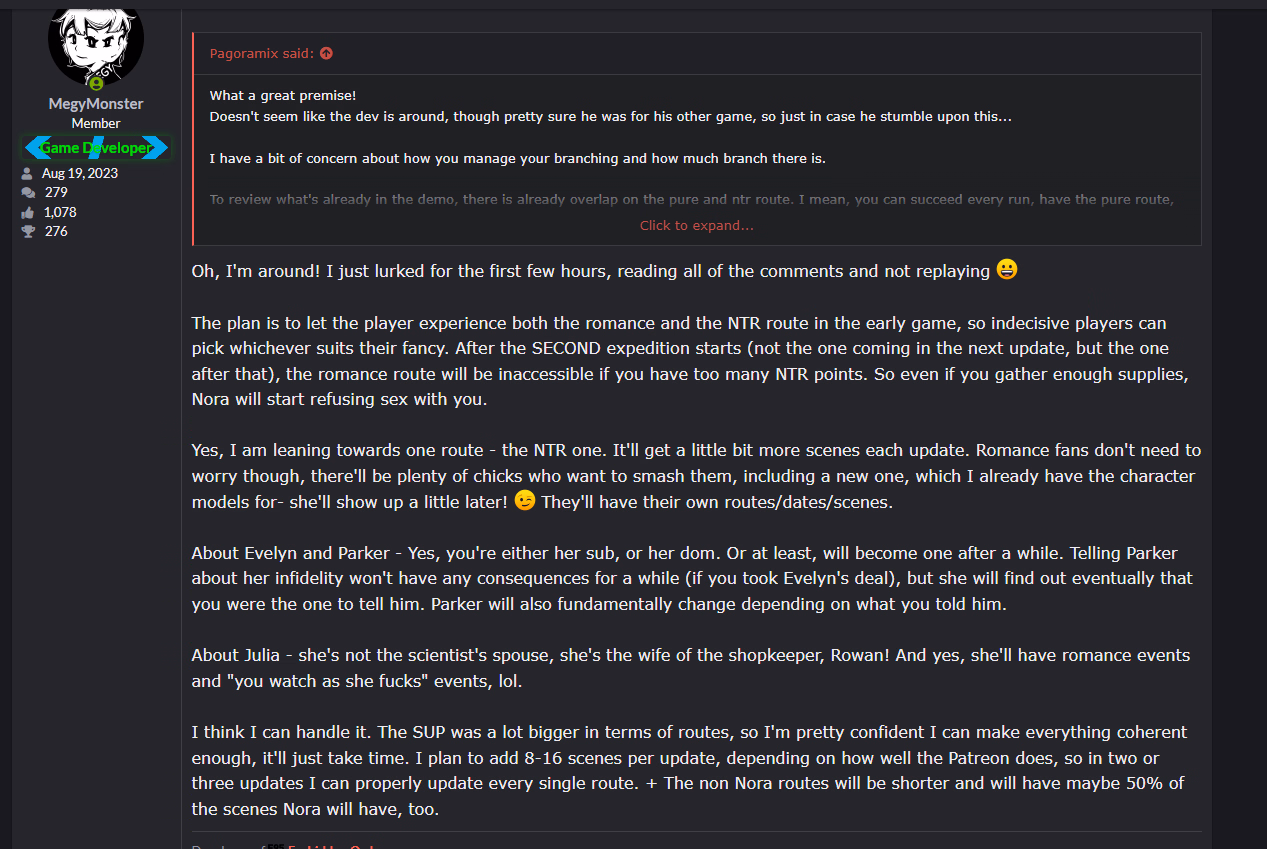Click the winking emoji before "They'll have"

pyautogui.click(x=524, y=501)
